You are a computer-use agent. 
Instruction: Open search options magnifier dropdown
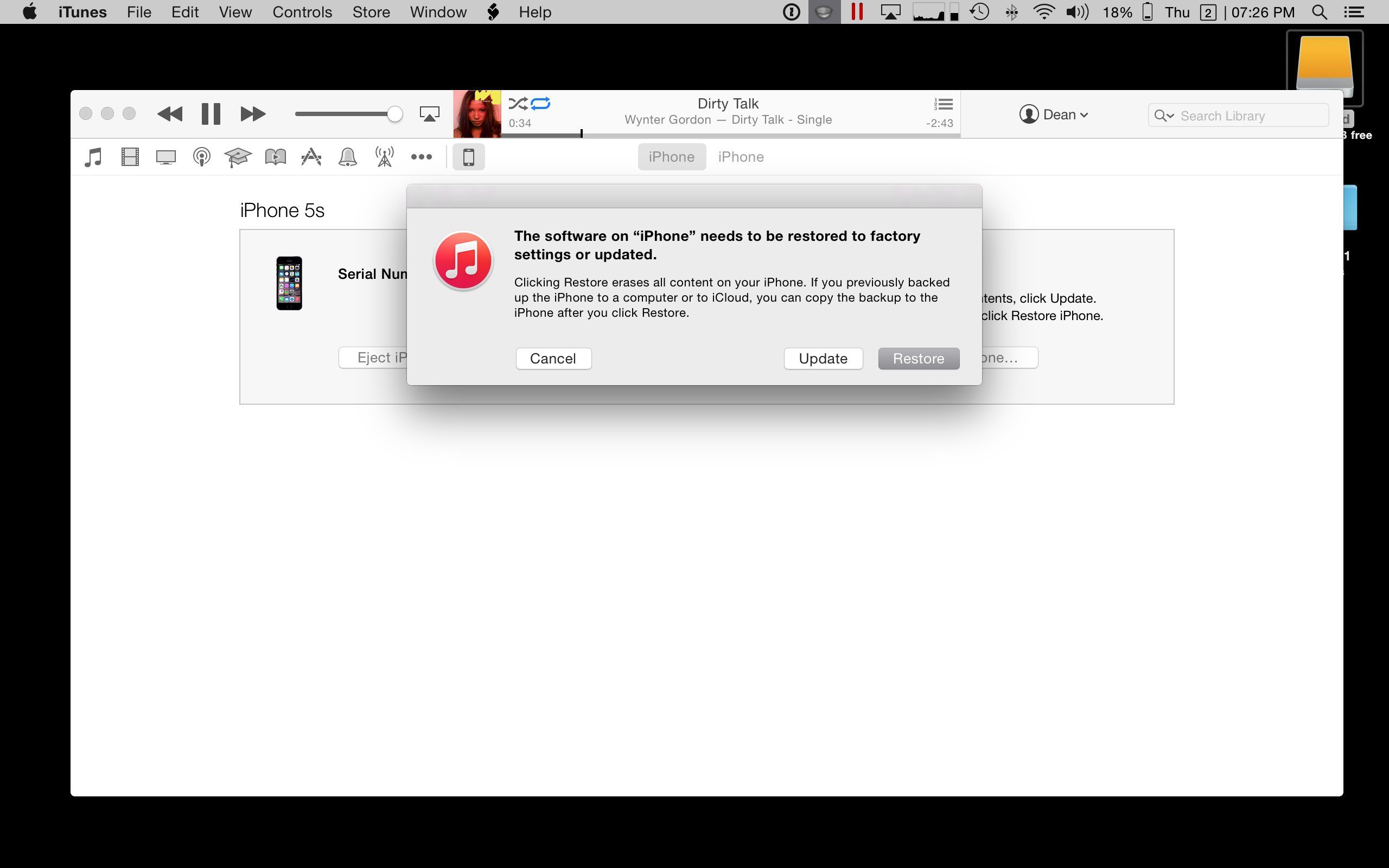point(1164,116)
